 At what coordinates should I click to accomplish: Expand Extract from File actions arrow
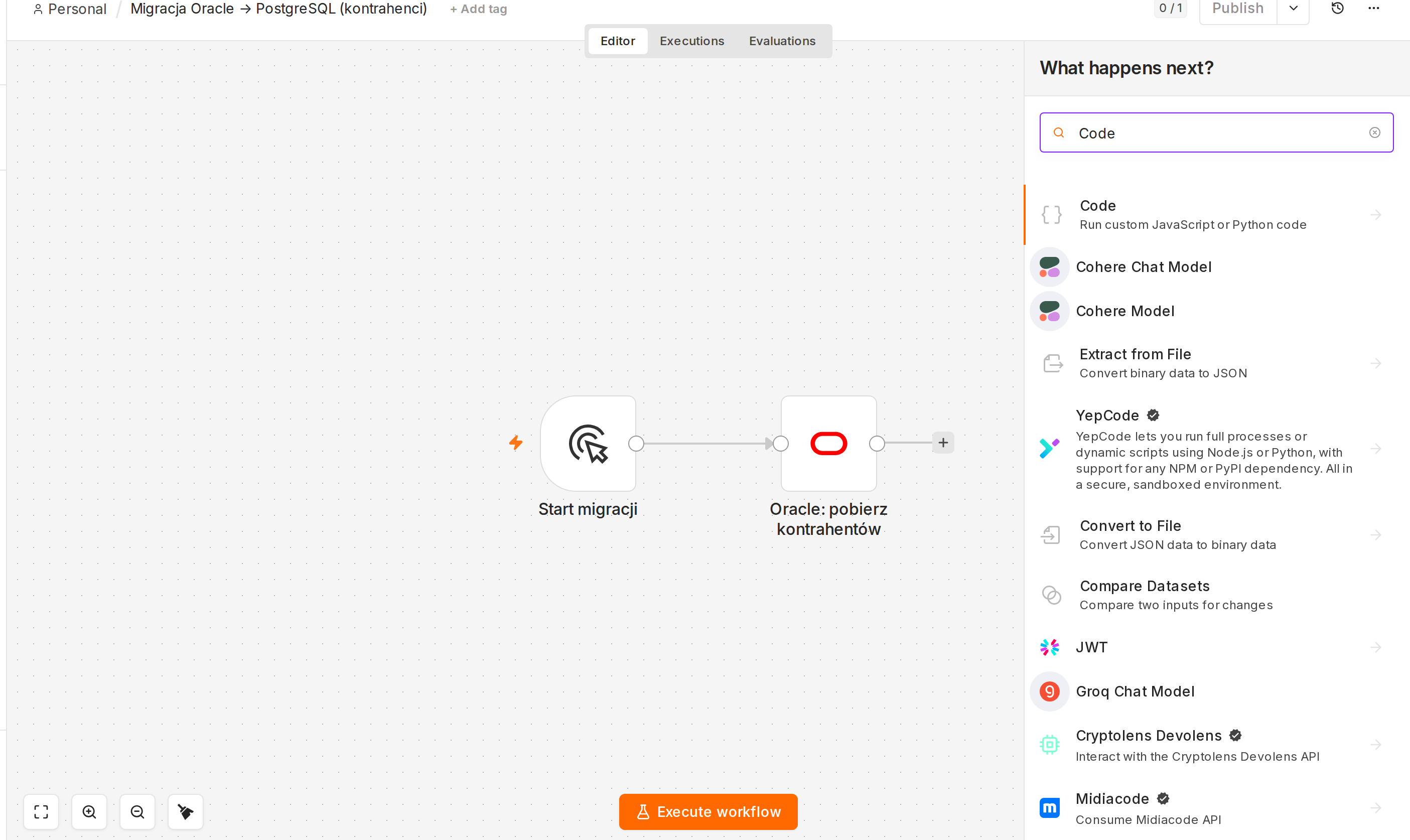[x=1376, y=363]
